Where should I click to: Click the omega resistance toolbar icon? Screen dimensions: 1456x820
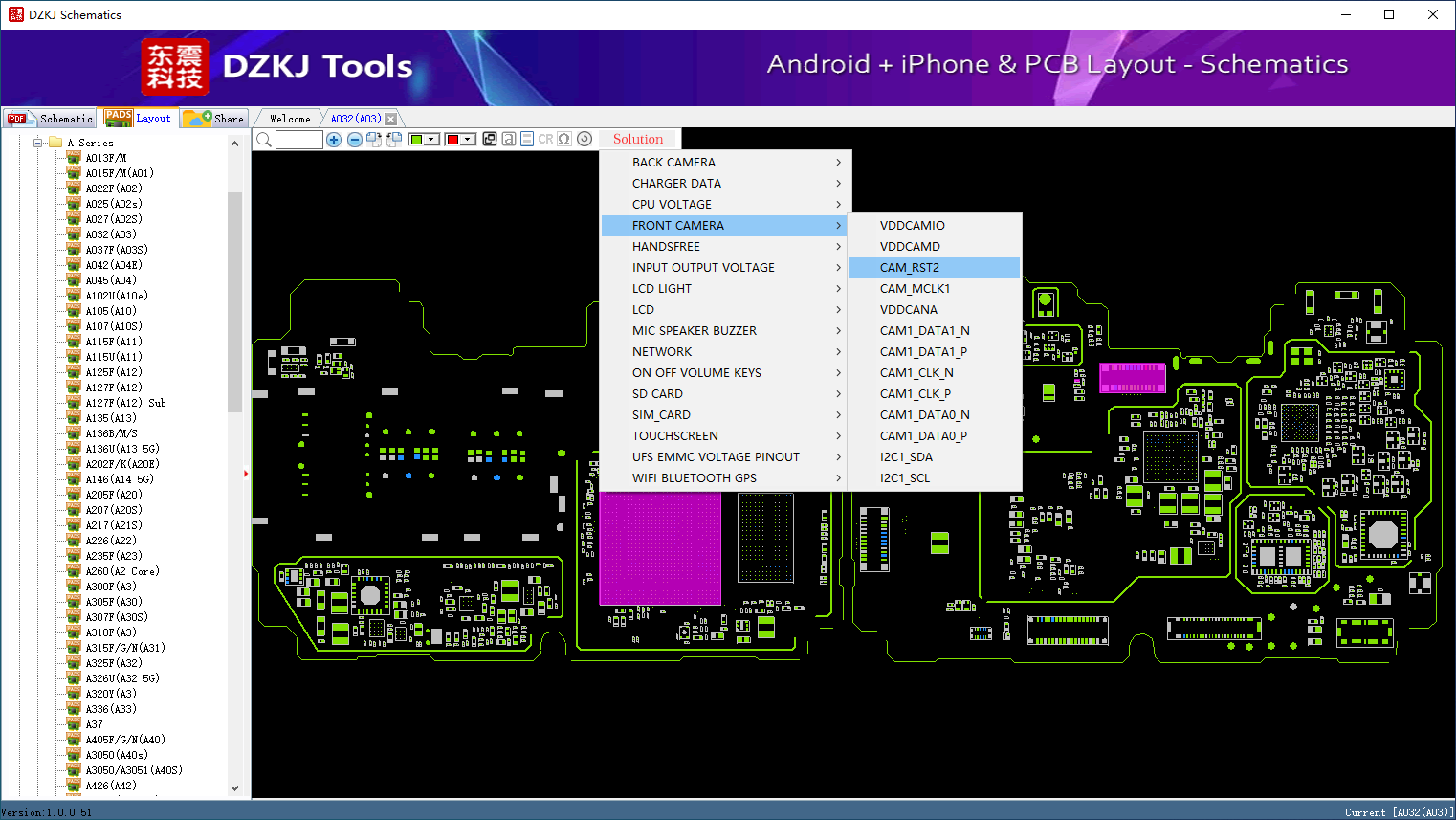coord(564,139)
